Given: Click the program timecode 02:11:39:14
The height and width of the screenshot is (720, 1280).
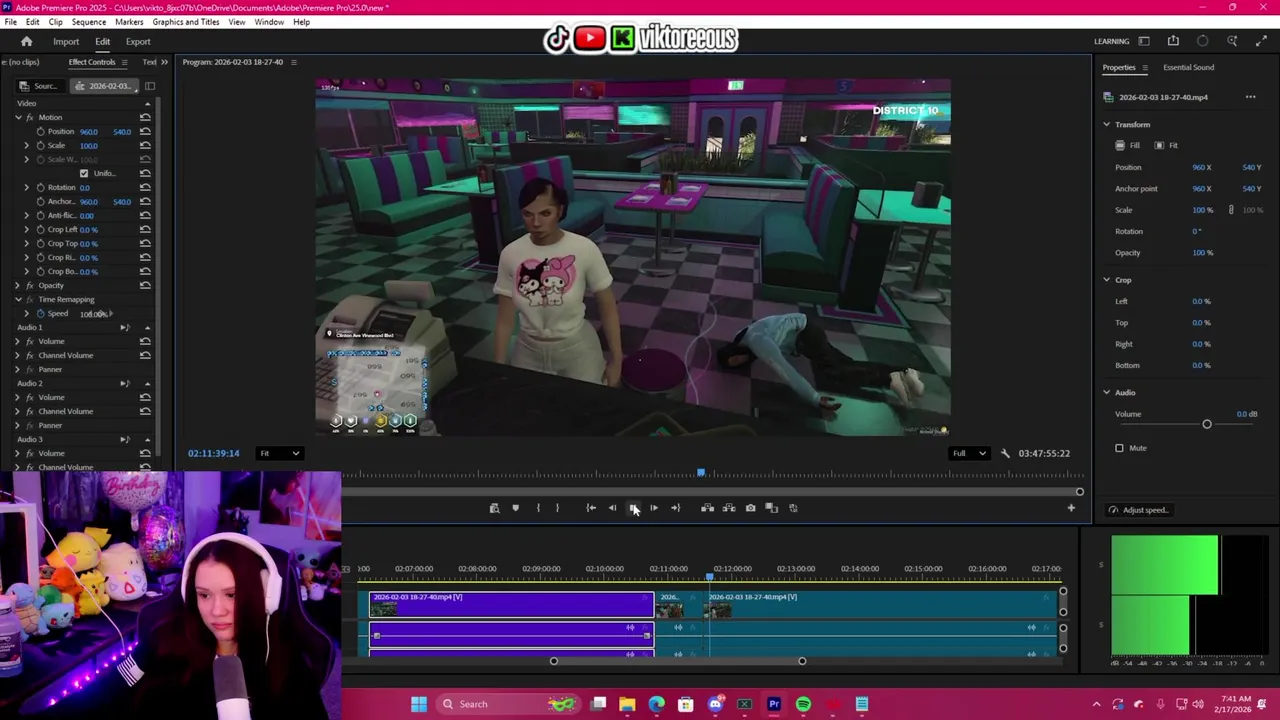Looking at the screenshot, I should click(213, 453).
